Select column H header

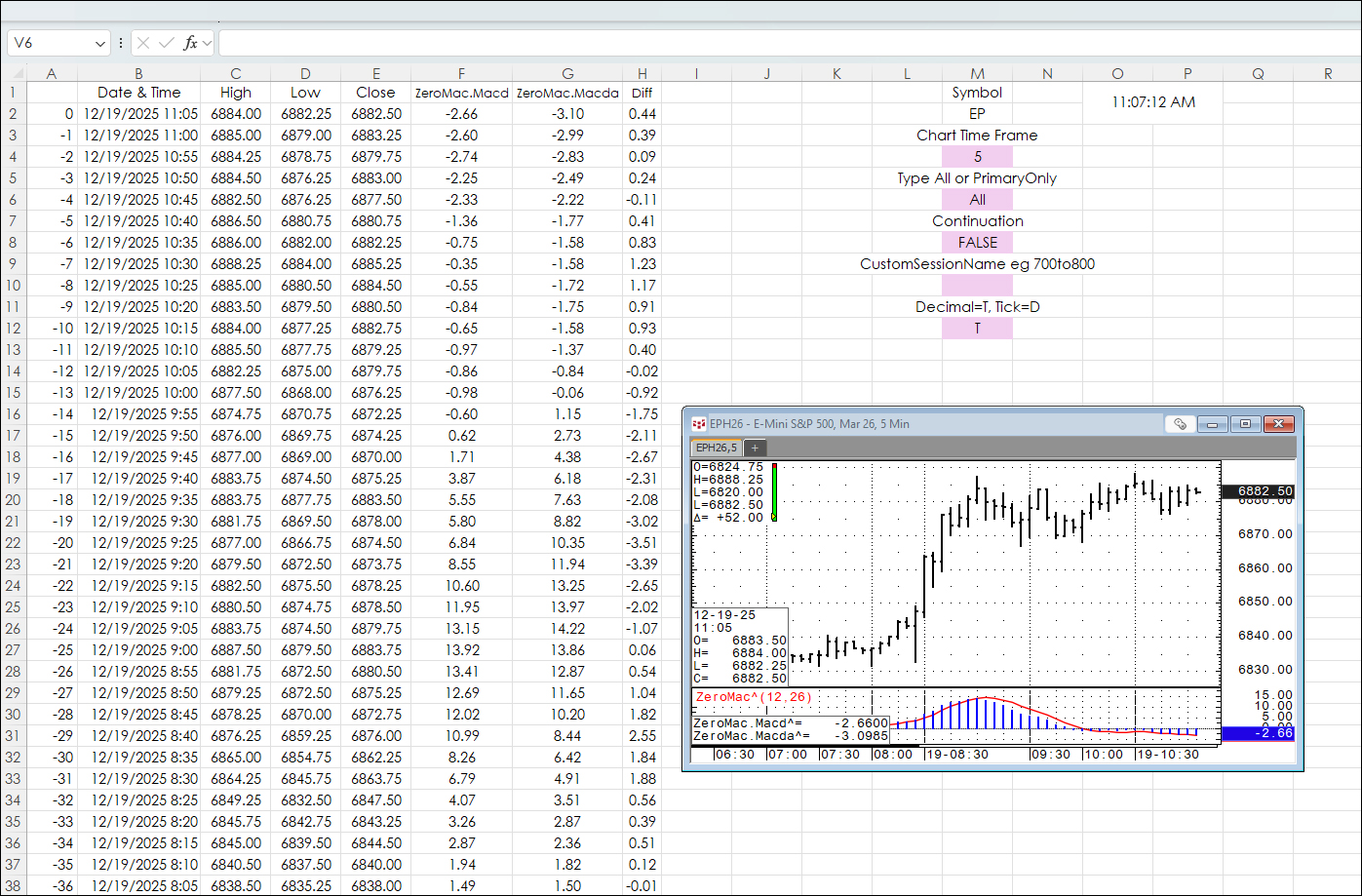[642, 73]
